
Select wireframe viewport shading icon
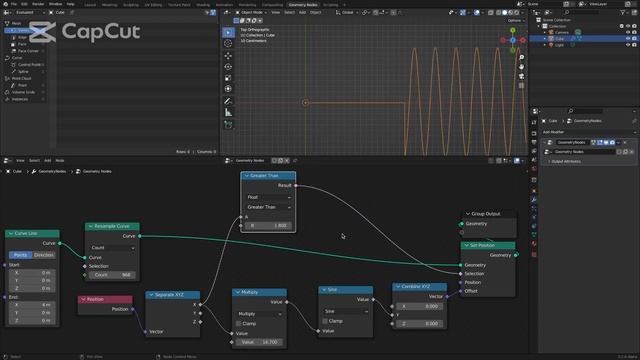click(x=499, y=13)
